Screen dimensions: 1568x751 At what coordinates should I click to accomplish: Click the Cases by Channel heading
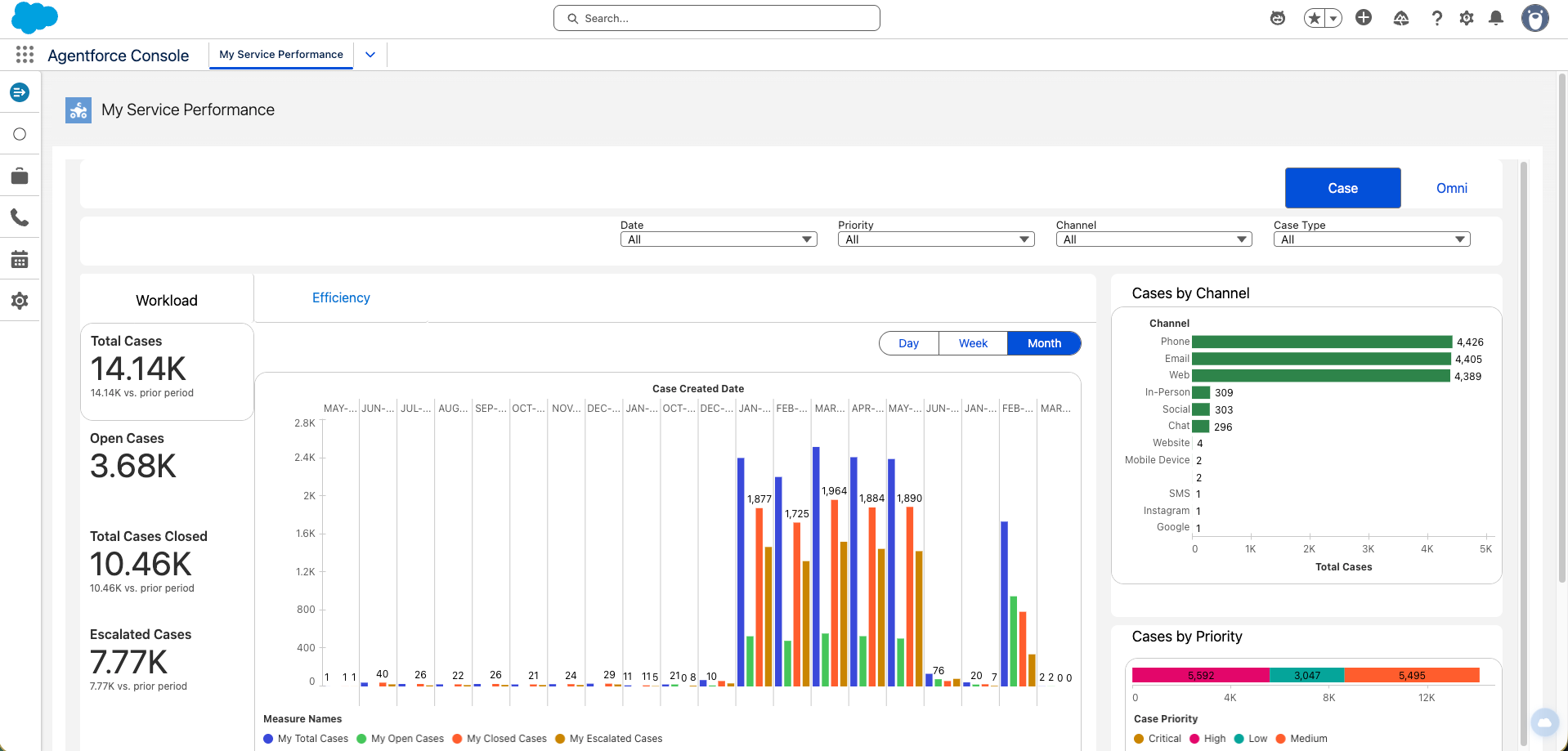click(x=1190, y=293)
